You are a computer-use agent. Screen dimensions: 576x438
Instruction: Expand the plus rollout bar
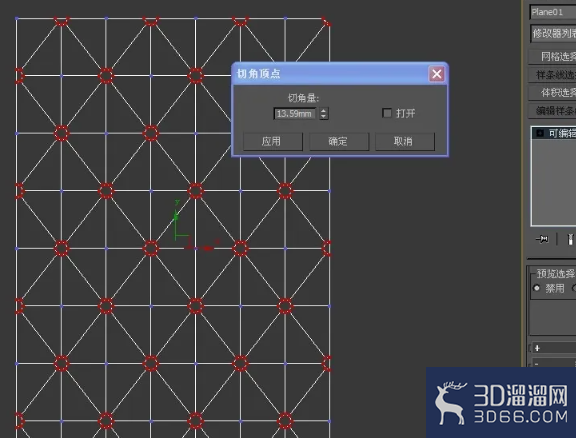pos(553,348)
